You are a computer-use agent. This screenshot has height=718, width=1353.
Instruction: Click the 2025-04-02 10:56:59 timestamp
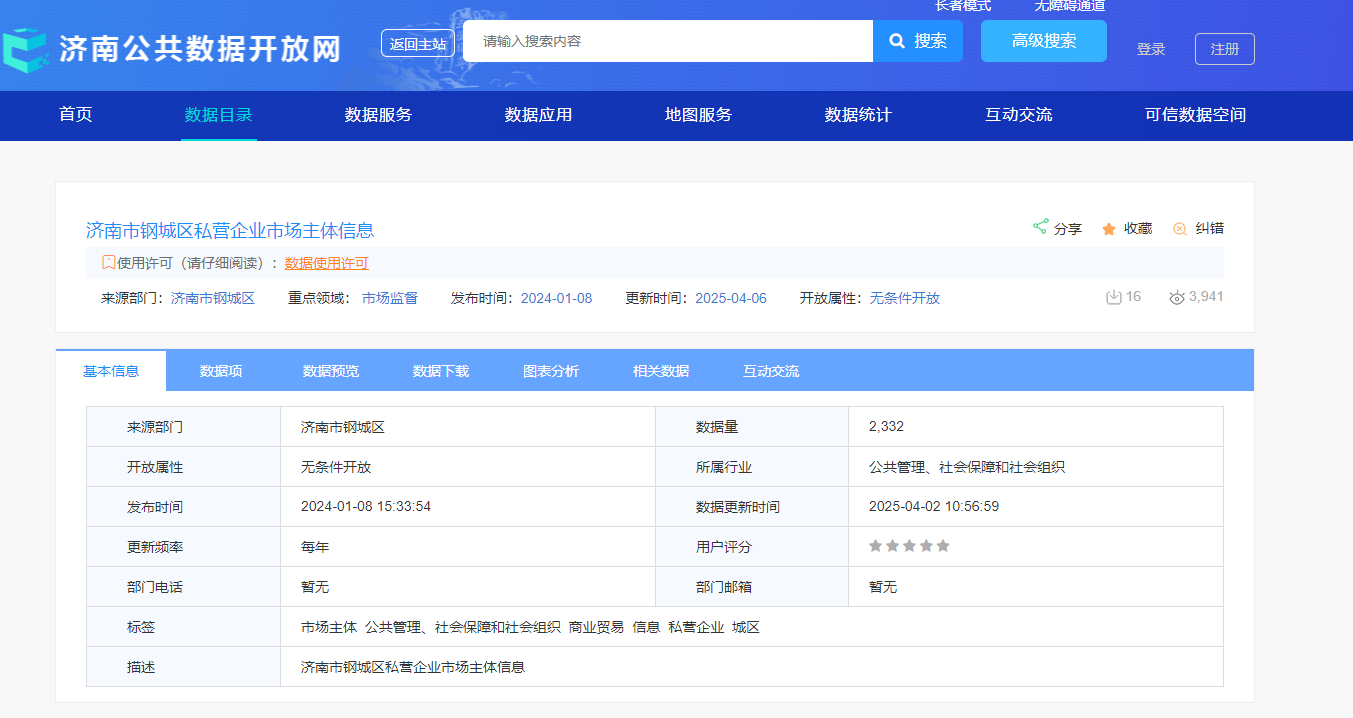(x=934, y=506)
